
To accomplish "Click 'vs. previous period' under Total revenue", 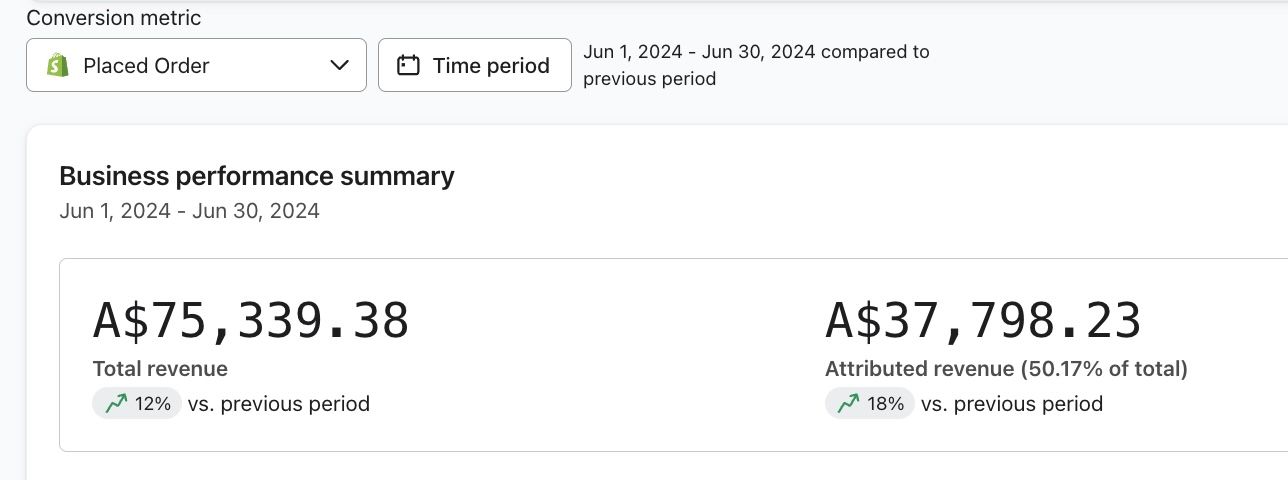I will click(279, 404).
